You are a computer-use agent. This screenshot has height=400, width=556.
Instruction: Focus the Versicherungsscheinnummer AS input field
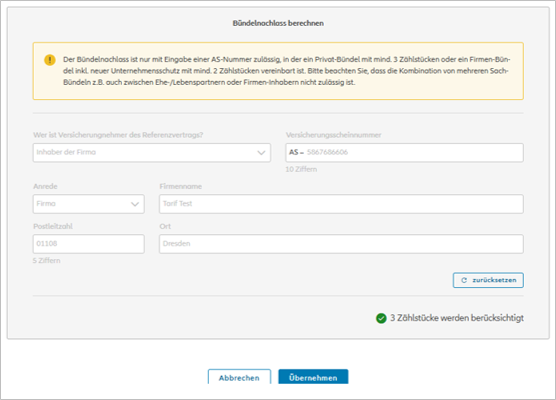404,153
